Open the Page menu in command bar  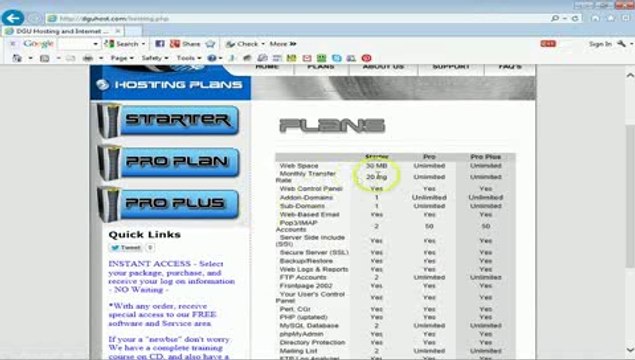[x=122, y=58]
